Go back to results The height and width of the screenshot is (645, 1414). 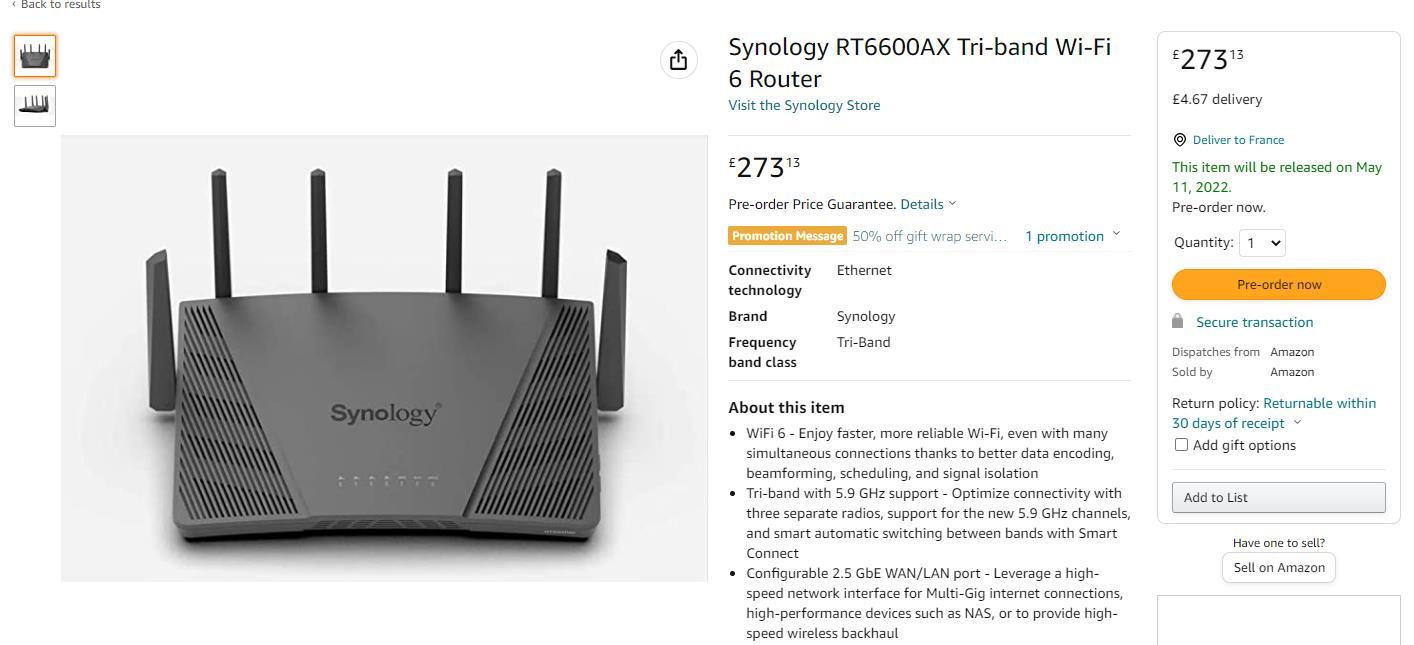tap(56, 5)
